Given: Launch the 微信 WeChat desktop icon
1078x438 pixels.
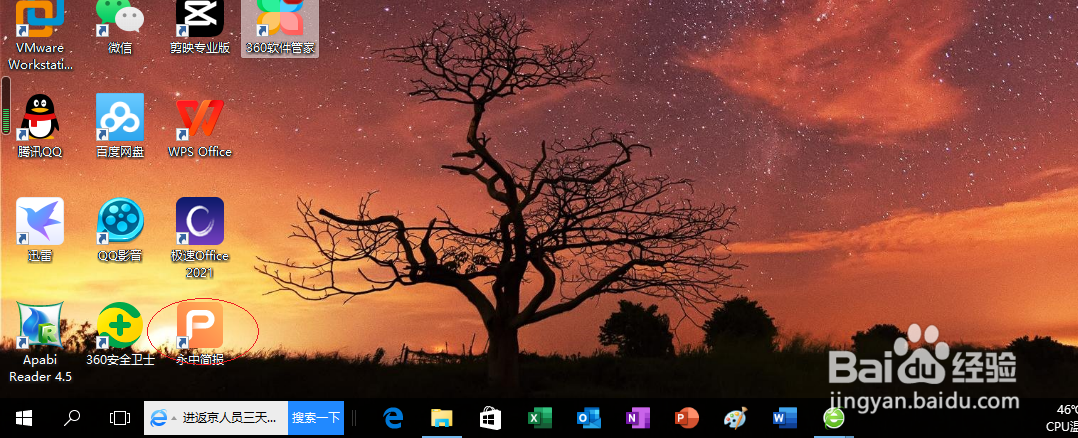Looking at the screenshot, I should [120, 28].
